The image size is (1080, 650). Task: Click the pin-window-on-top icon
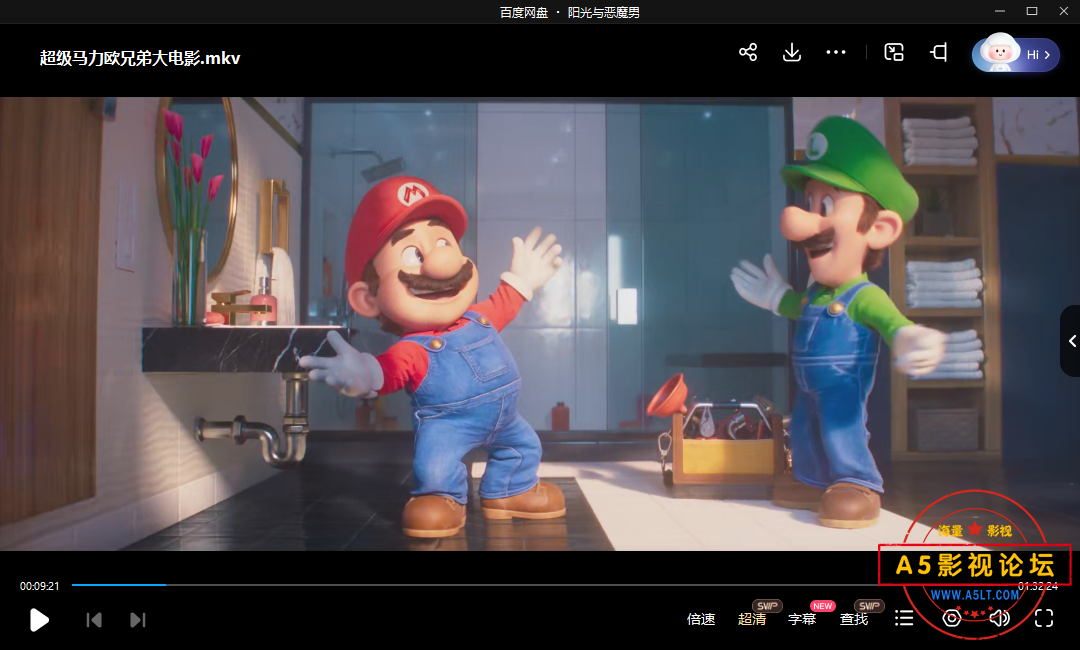click(939, 52)
